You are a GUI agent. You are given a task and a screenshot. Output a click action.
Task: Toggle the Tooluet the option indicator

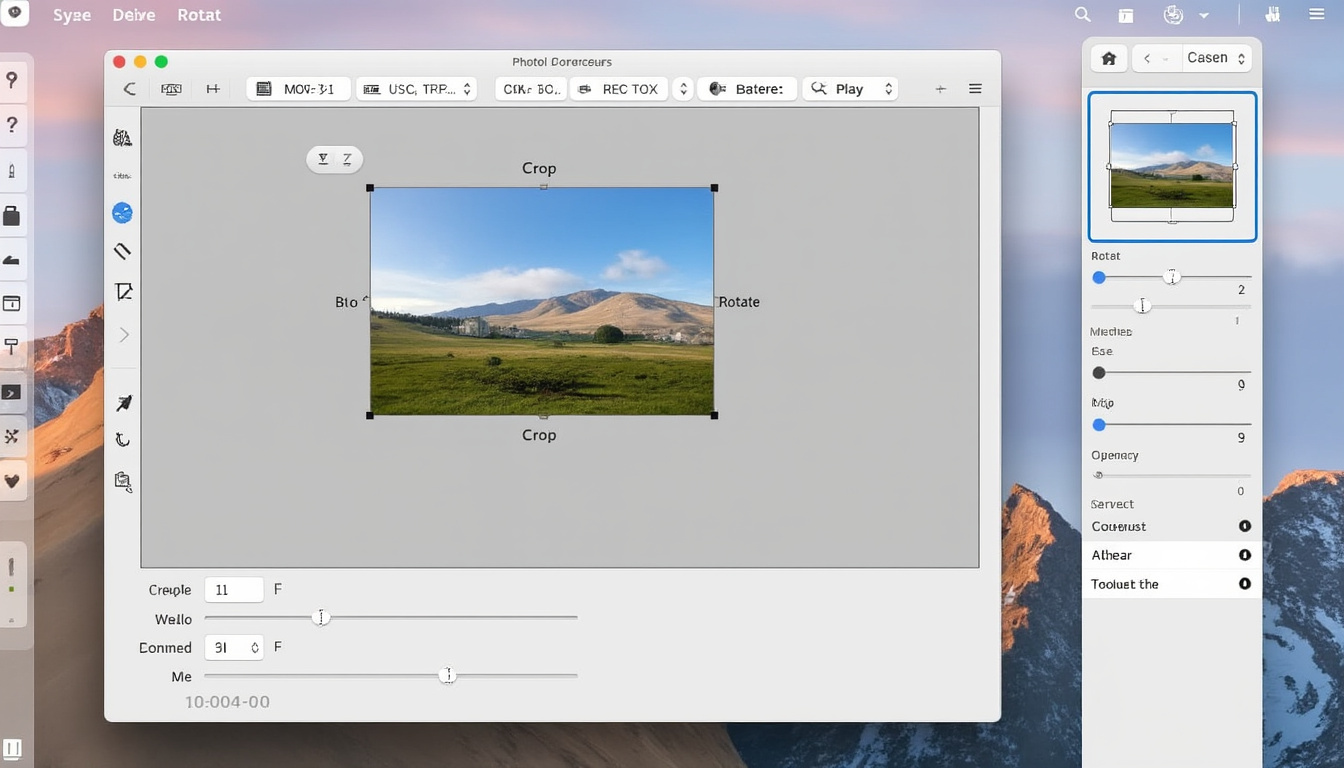(x=1245, y=584)
